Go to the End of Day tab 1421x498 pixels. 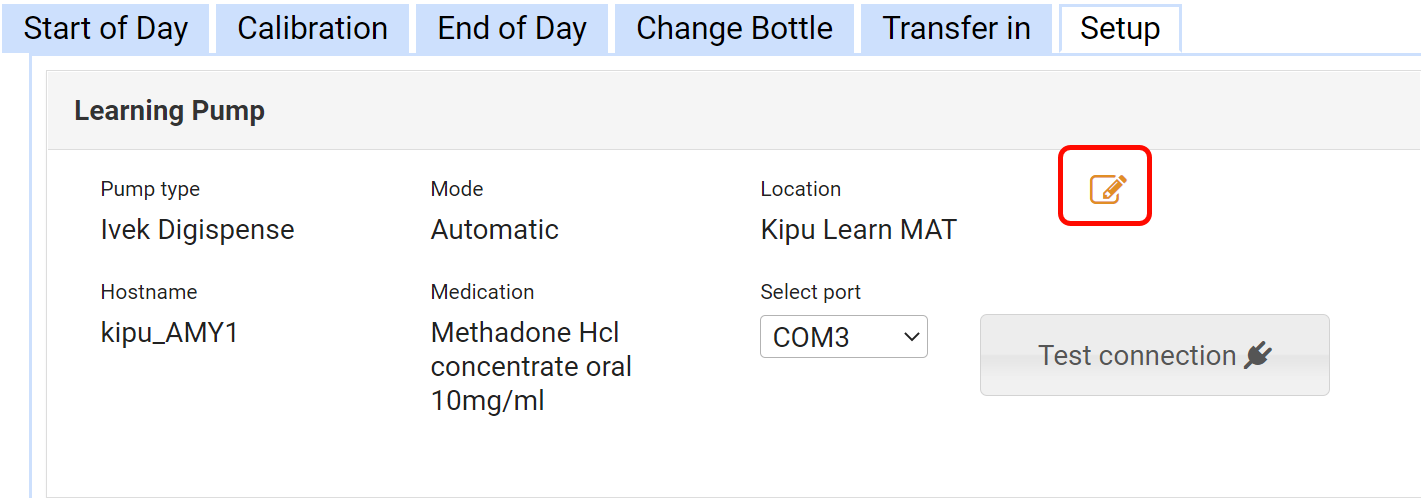click(x=511, y=29)
